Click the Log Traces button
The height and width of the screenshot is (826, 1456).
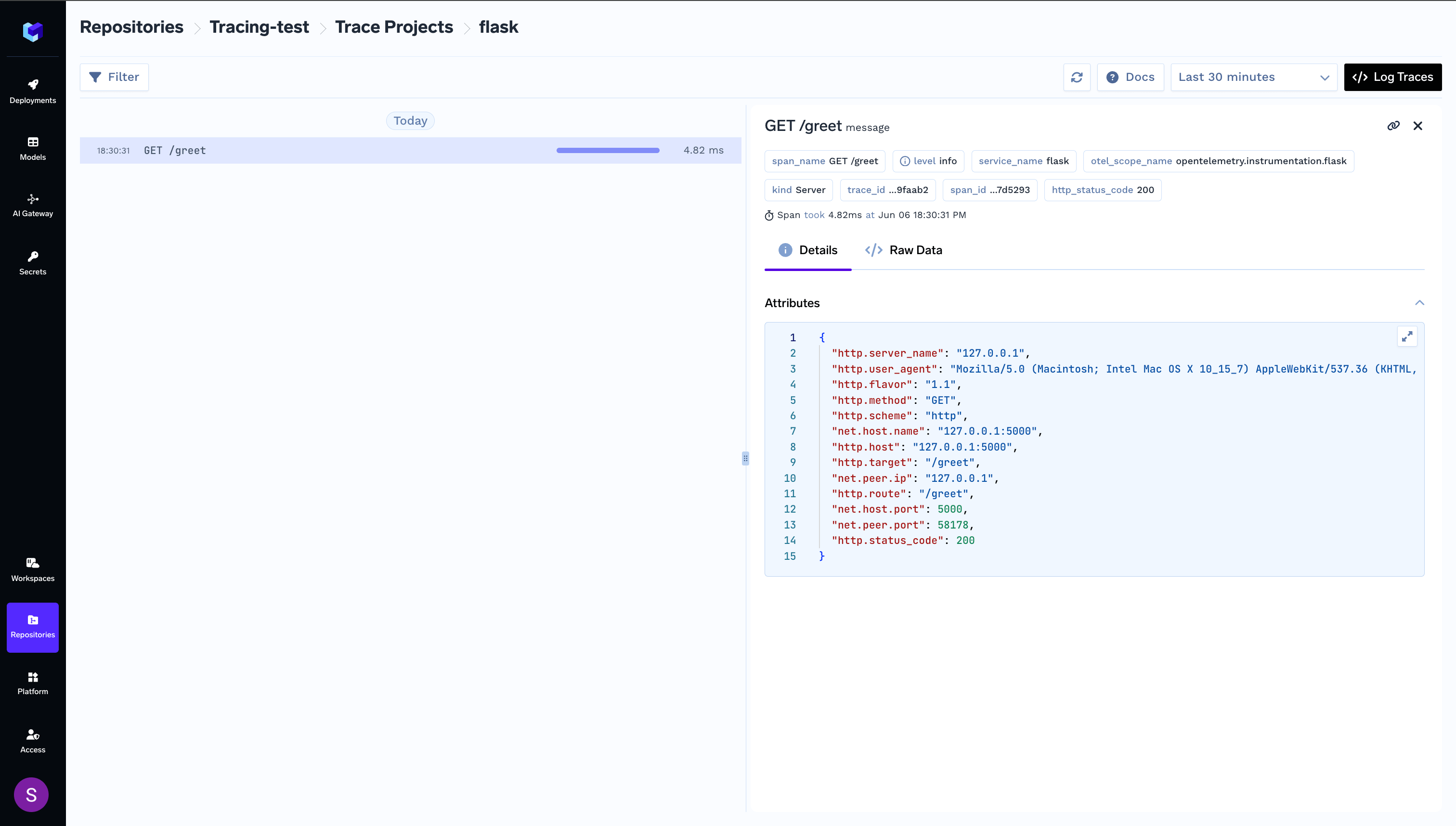(1392, 77)
